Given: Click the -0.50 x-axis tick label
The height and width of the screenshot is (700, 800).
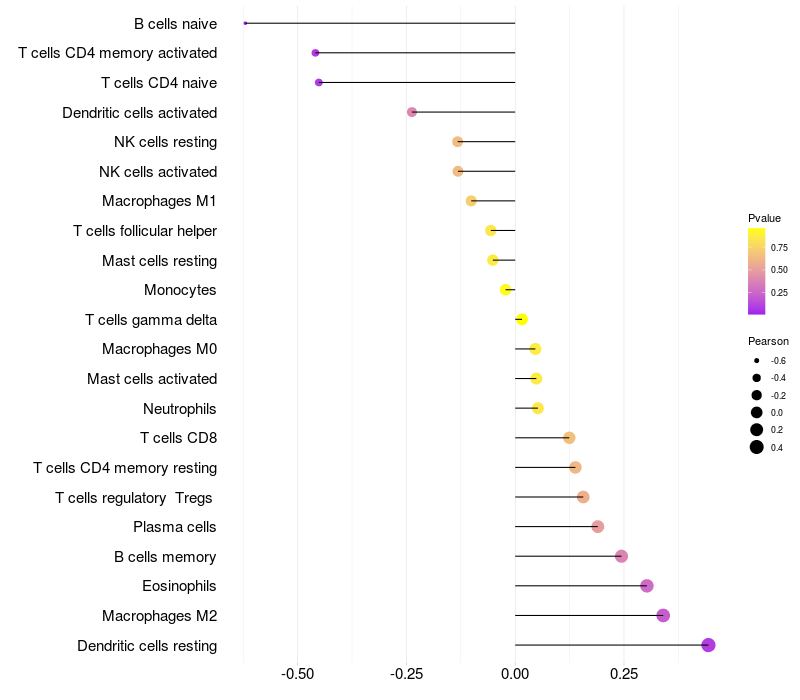Looking at the screenshot, I should pyautogui.click(x=297, y=675).
